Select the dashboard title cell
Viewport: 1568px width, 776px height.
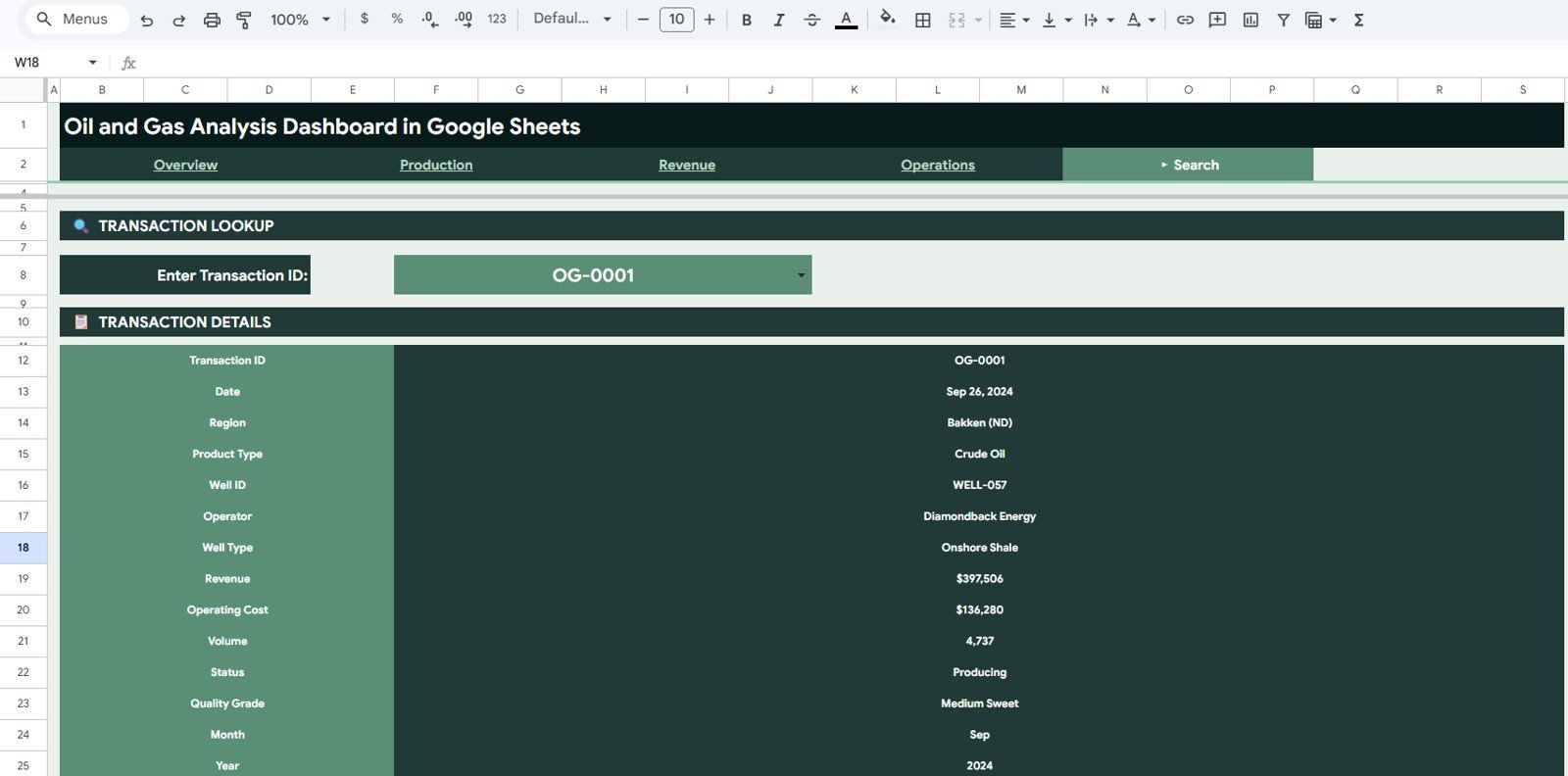pos(811,126)
